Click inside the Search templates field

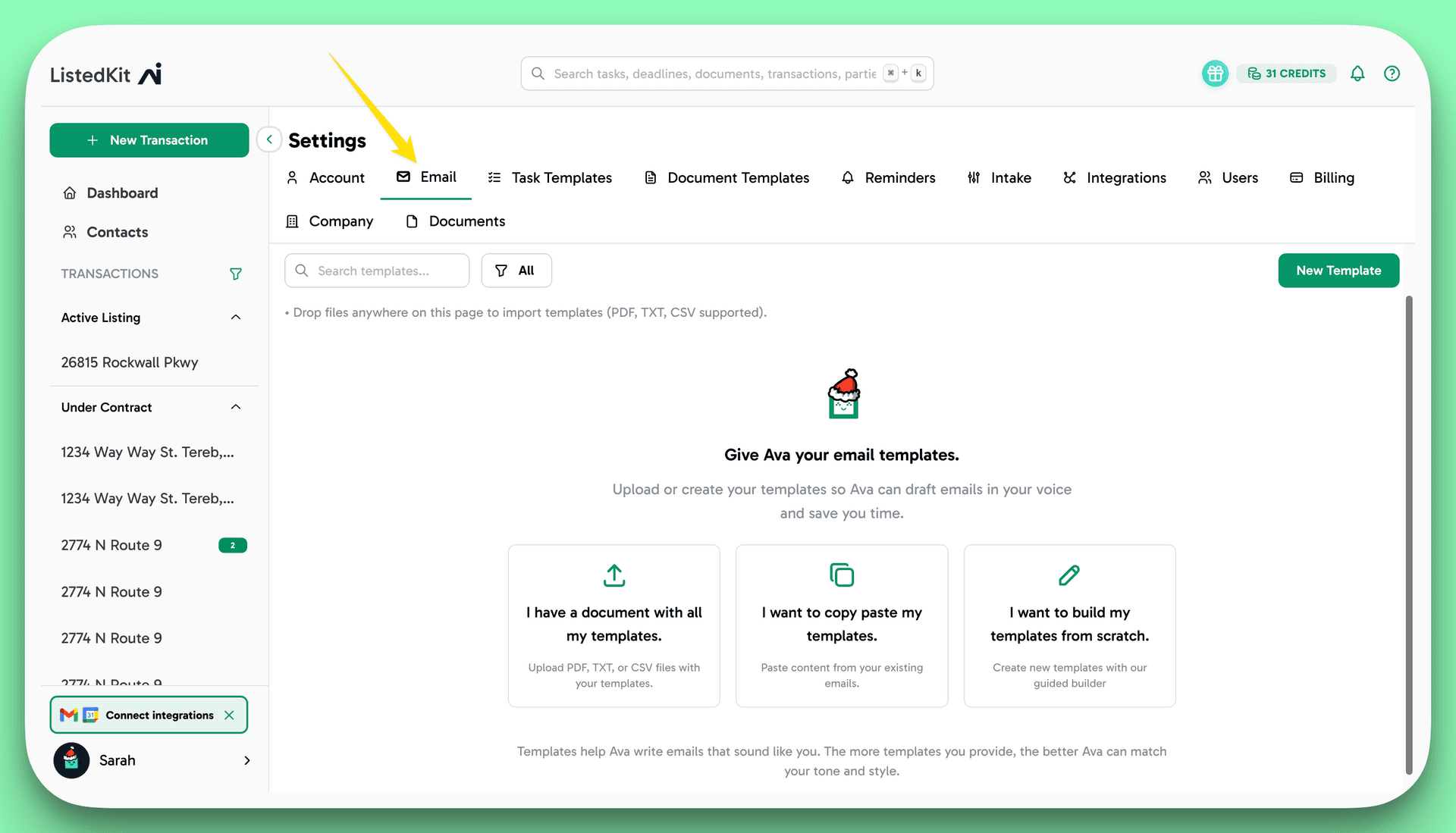tap(377, 271)
